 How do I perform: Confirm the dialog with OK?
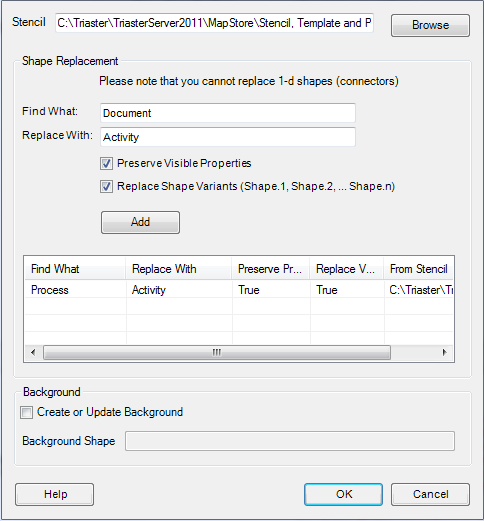click(x=343, y=494)
